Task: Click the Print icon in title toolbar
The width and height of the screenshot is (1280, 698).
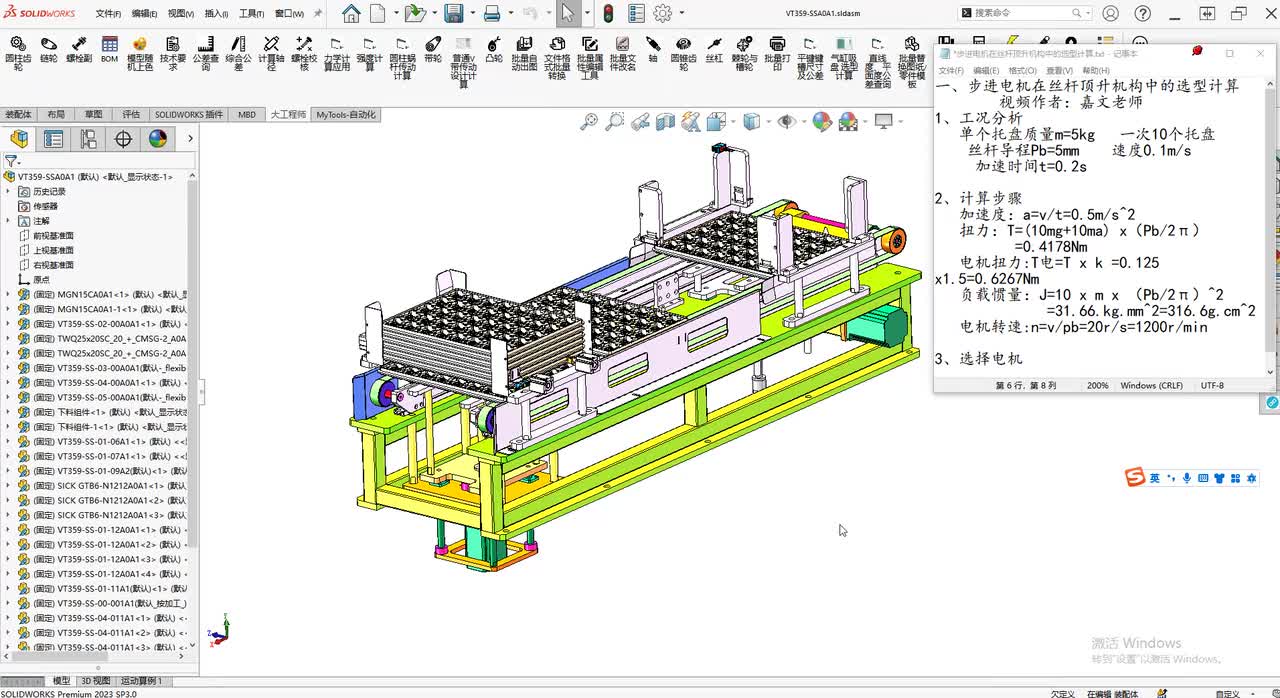Action: [x=492, y=14]
